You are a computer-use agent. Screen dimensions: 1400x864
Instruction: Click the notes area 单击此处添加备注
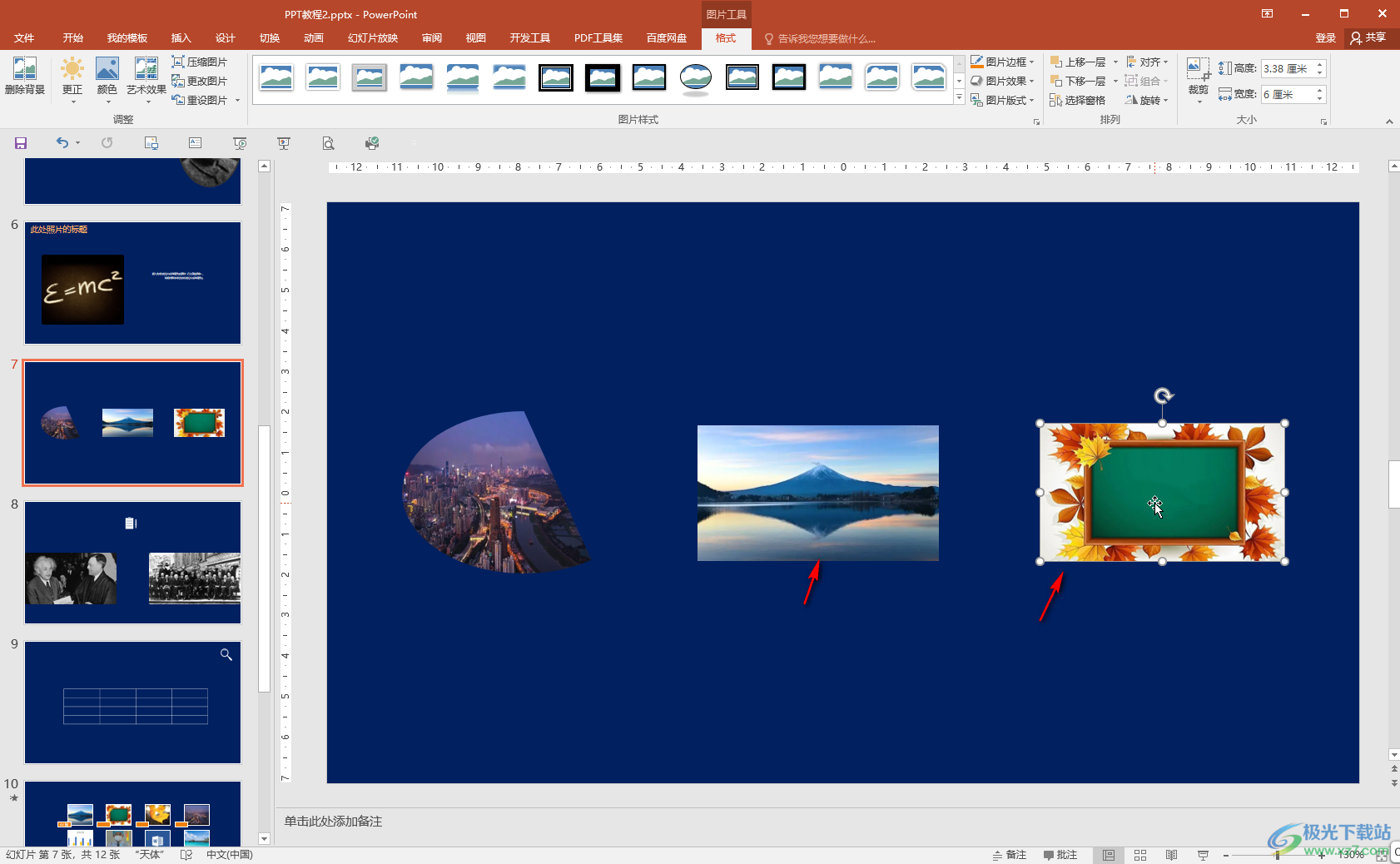click(333, 822)
